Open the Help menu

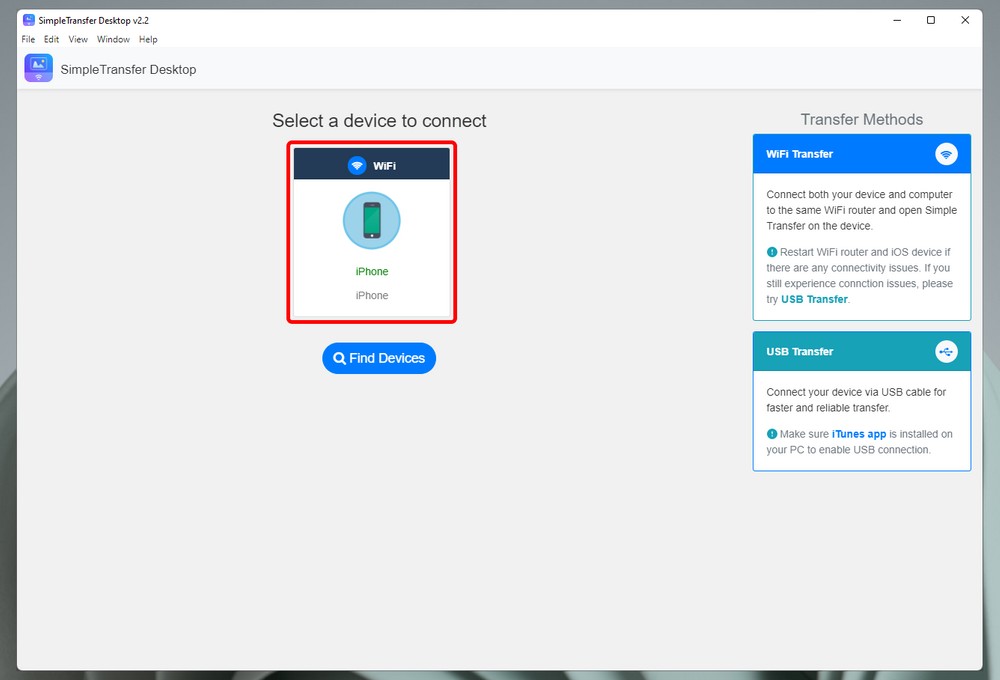(x=148, y=40)
